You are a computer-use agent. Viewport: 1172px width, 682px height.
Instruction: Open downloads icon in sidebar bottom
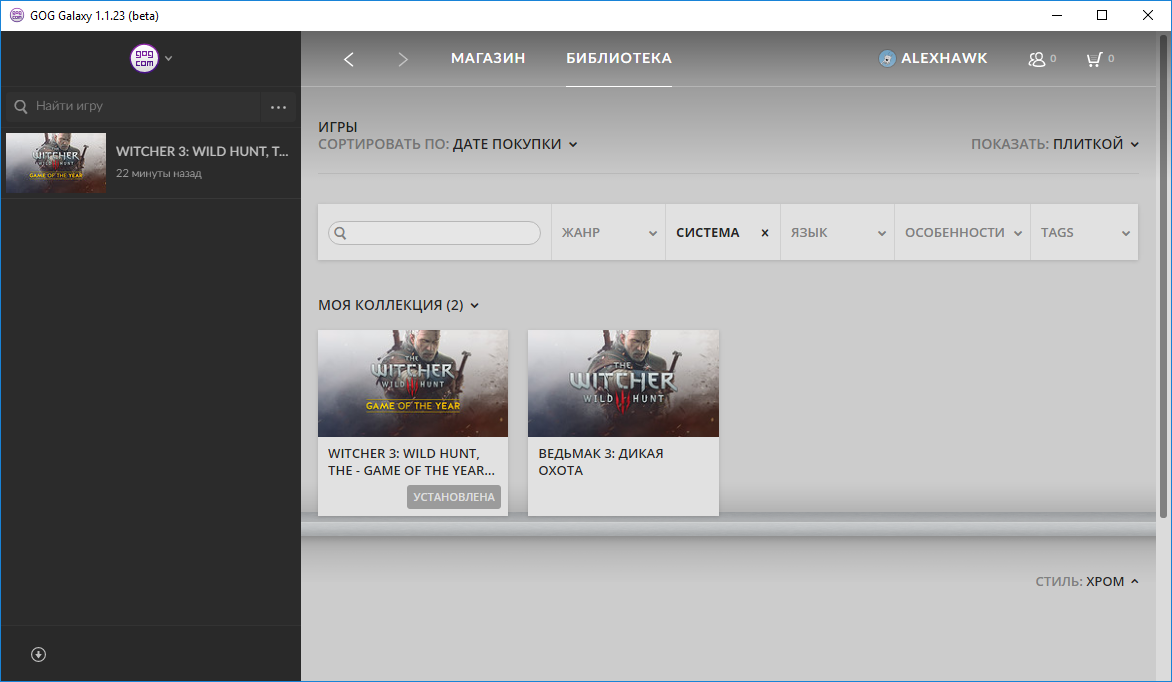click(39, 654)
